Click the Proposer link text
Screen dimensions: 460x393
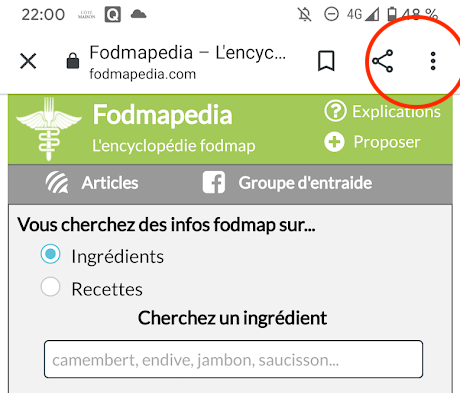[x=387, y=142]
